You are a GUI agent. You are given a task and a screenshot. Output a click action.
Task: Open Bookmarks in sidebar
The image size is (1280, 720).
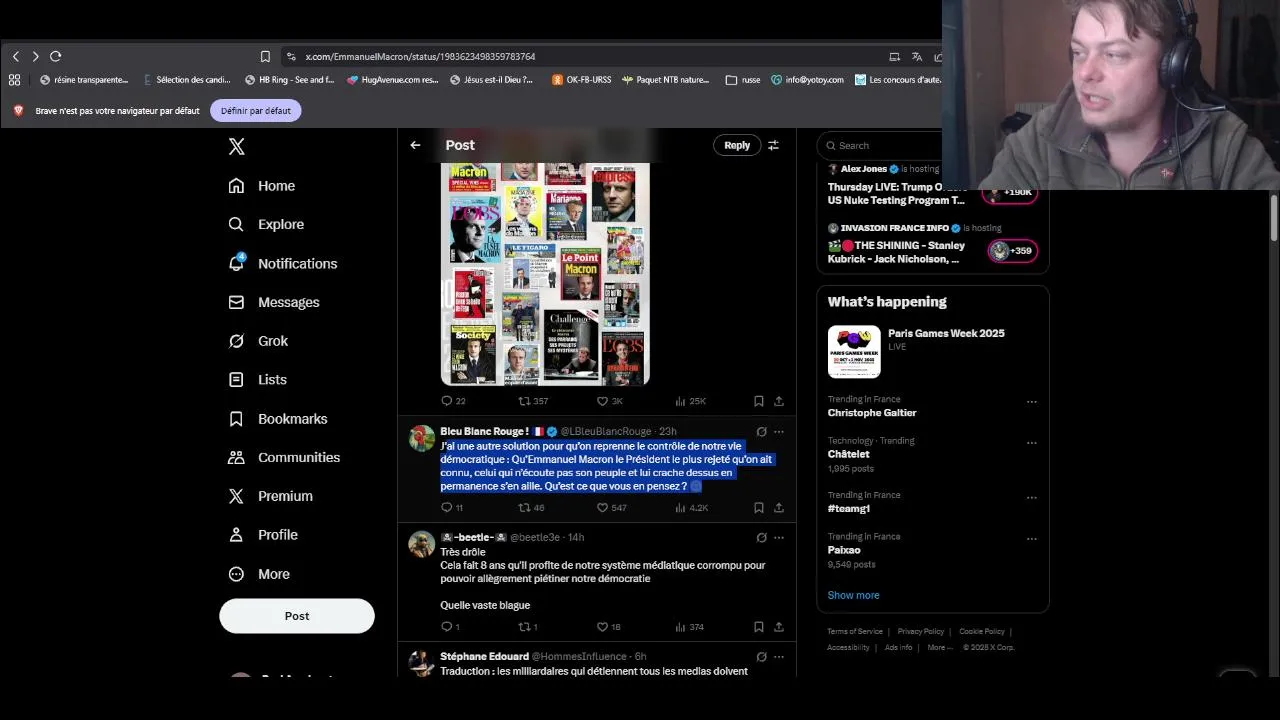(x=278, y=419)
